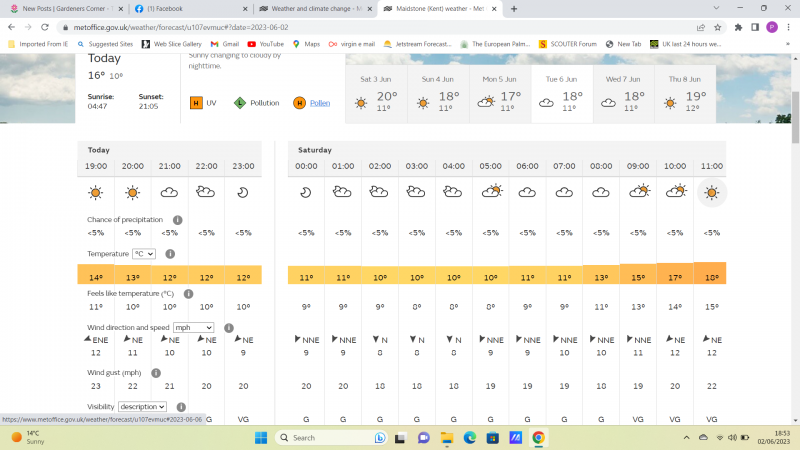Select the Sun 4 Jun forecast tab
Viewport: 800px width, 450px height.
438,94
